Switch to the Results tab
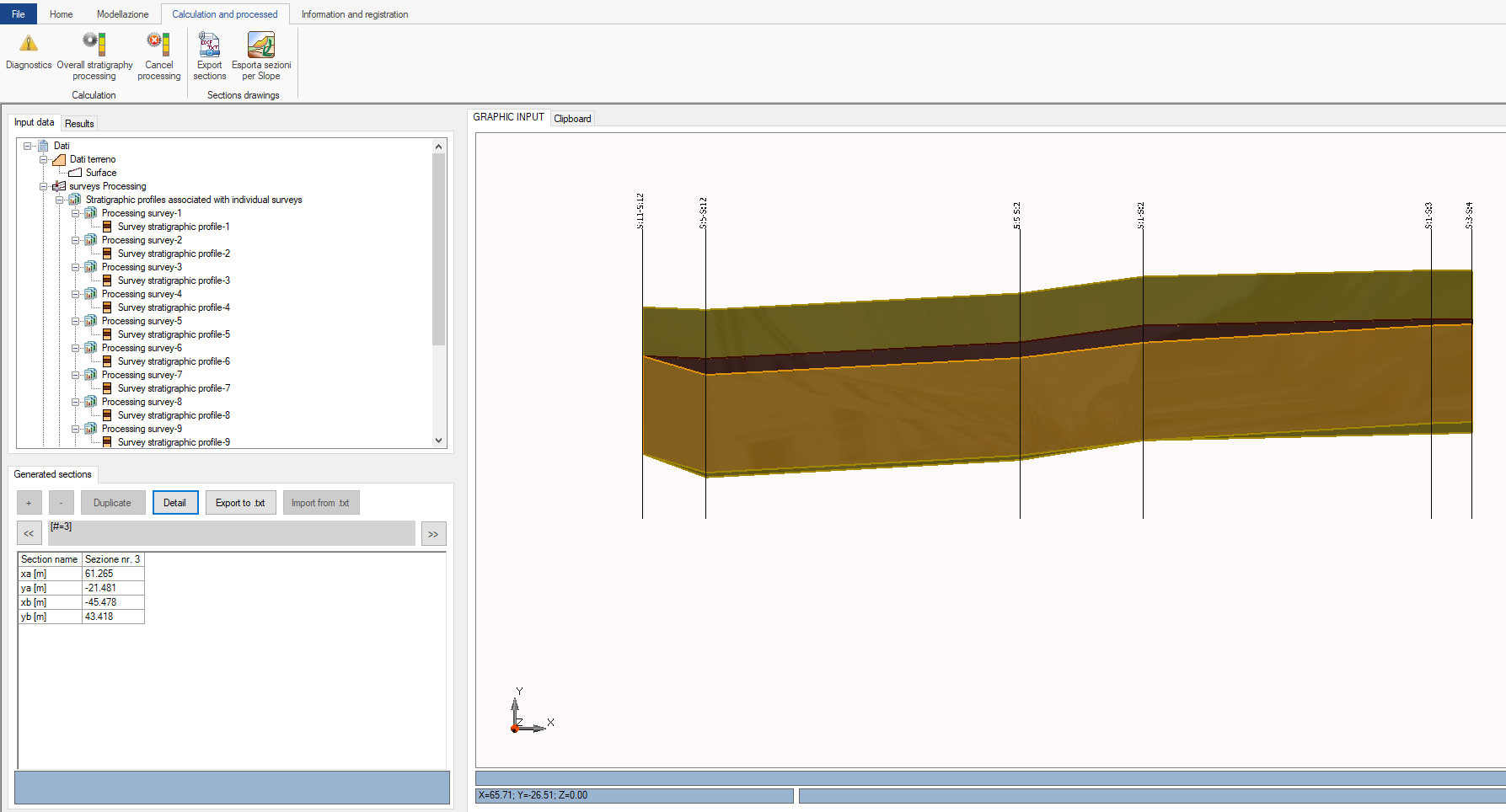Image resolution: width=1506 pixels, height=812 pixels. [x=79, y=123]
